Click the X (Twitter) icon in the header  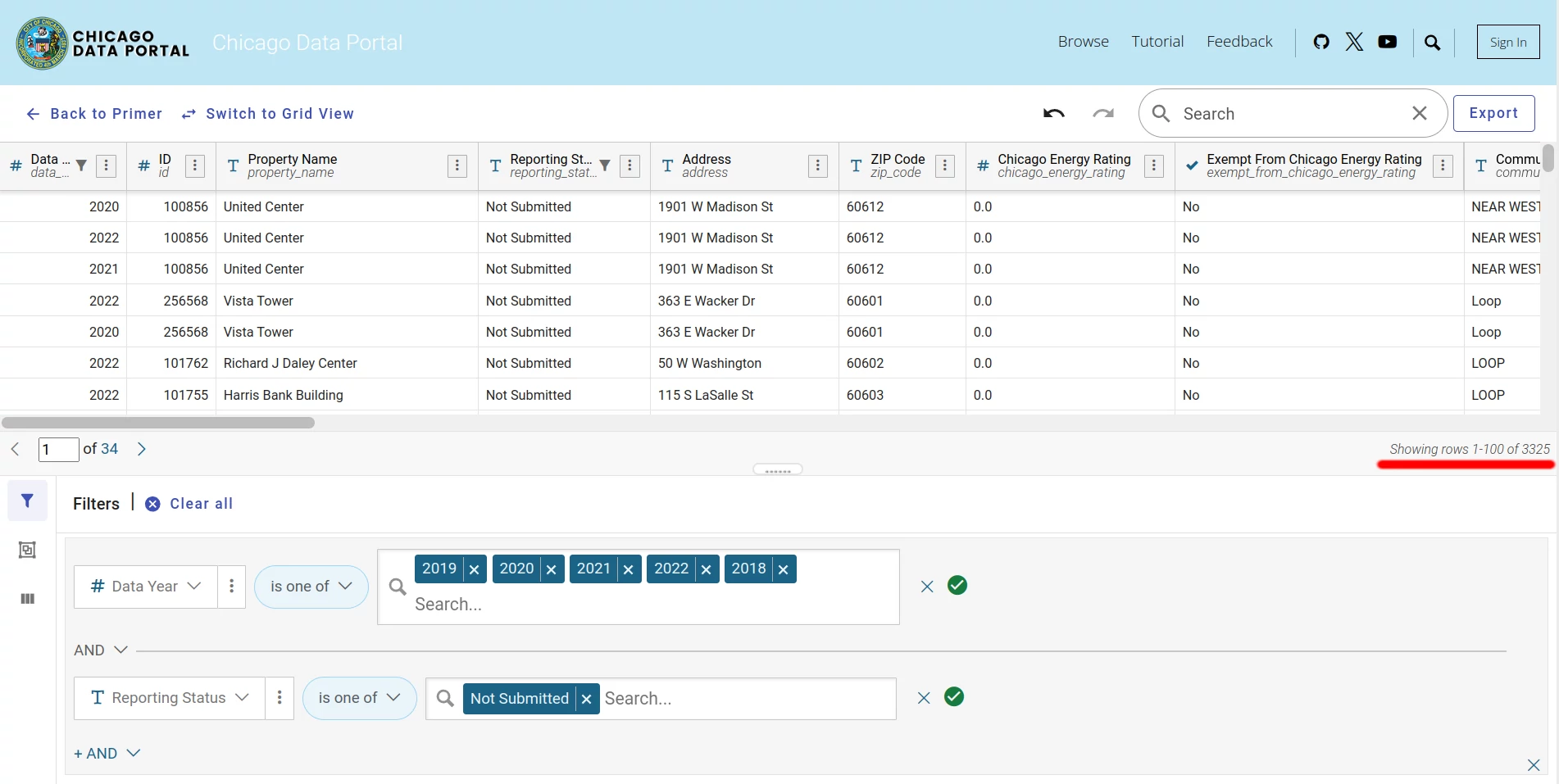(1354, 42)
